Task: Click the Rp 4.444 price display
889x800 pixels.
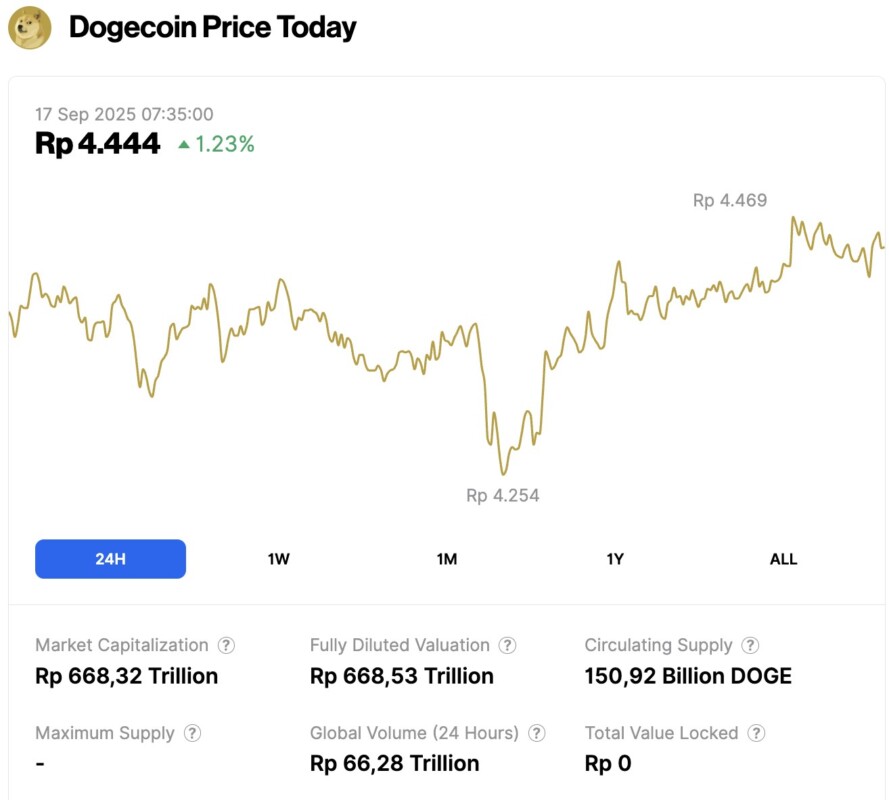Action: 96,143
